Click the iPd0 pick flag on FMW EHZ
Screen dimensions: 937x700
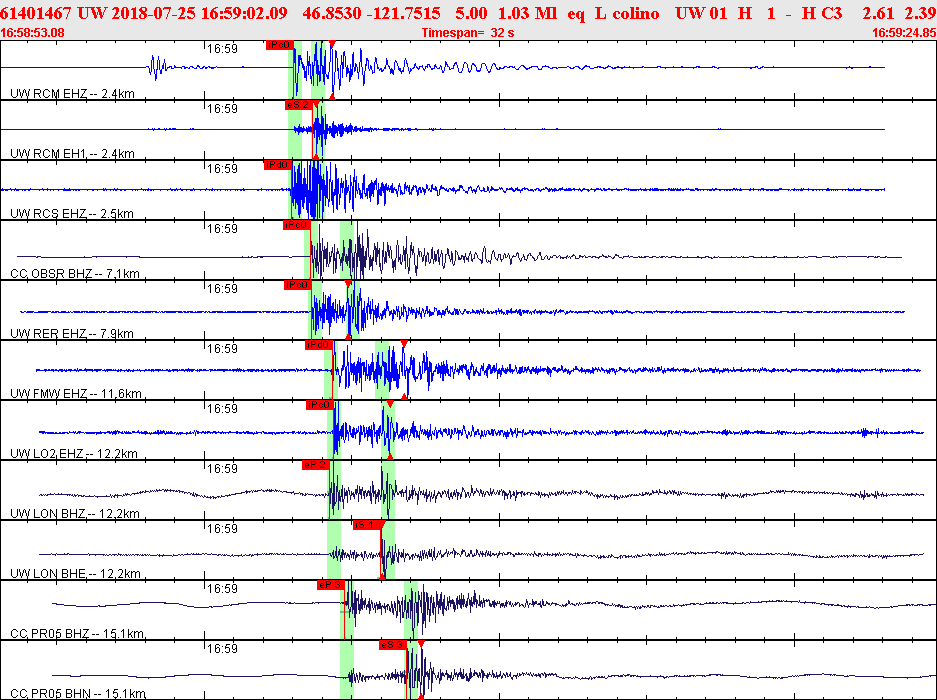319,345
